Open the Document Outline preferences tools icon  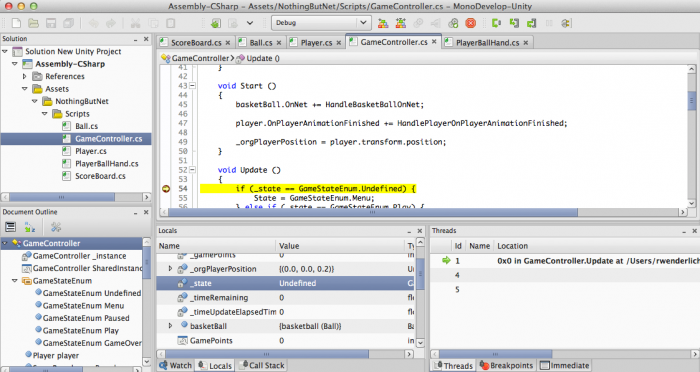coord(56,227)
